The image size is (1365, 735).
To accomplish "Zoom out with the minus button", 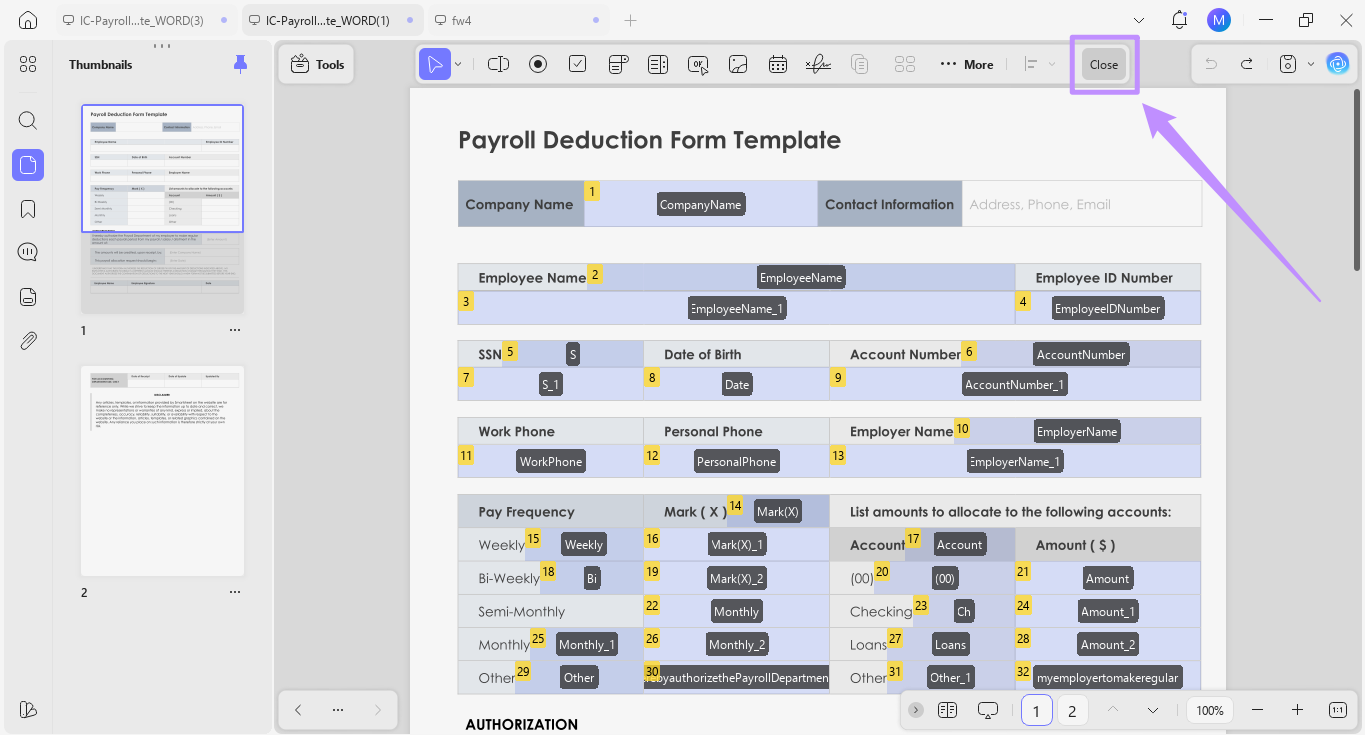I will coord(1258,710).
